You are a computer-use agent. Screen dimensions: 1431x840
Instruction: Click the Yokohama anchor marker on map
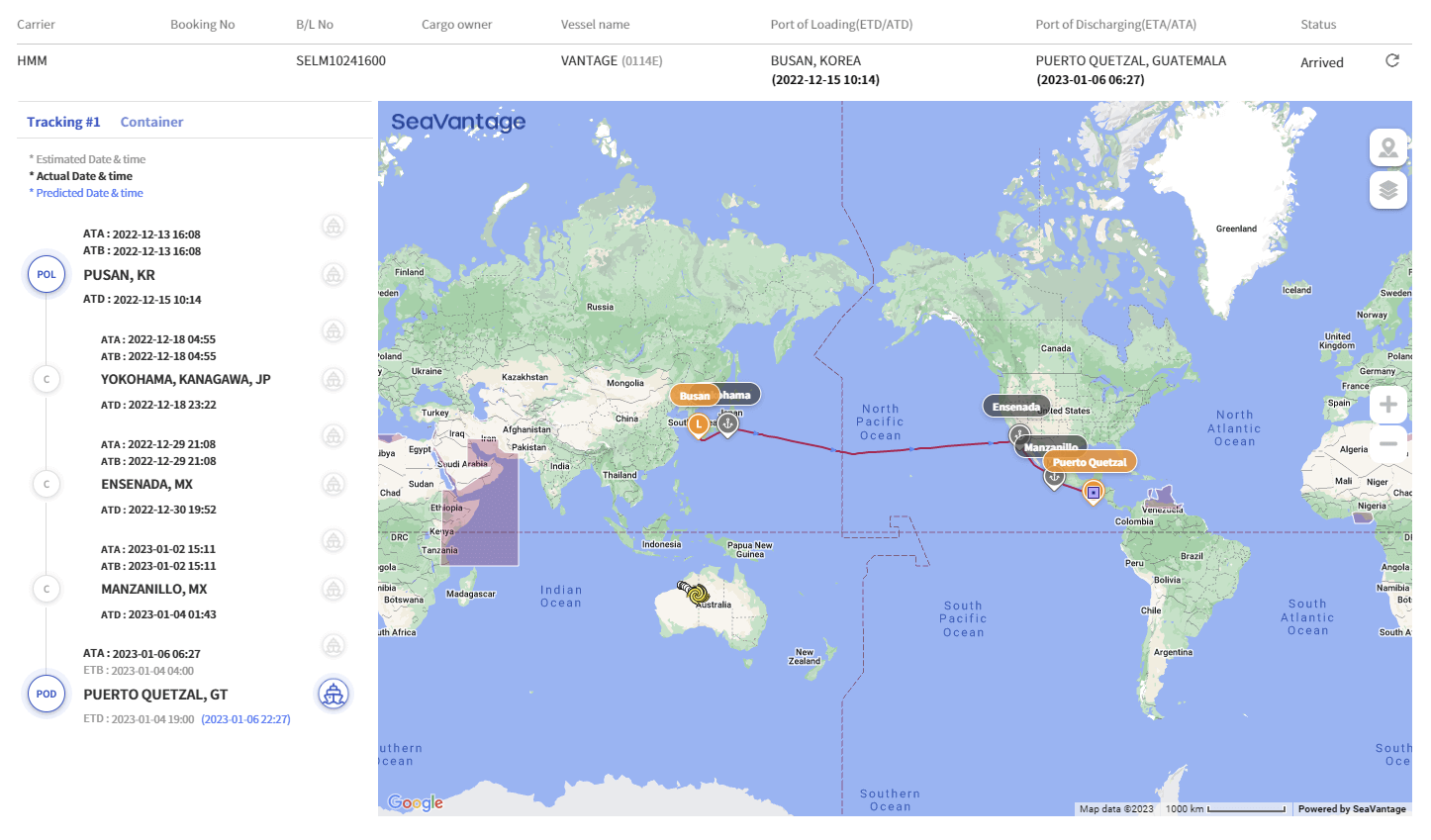pos(727,423)
